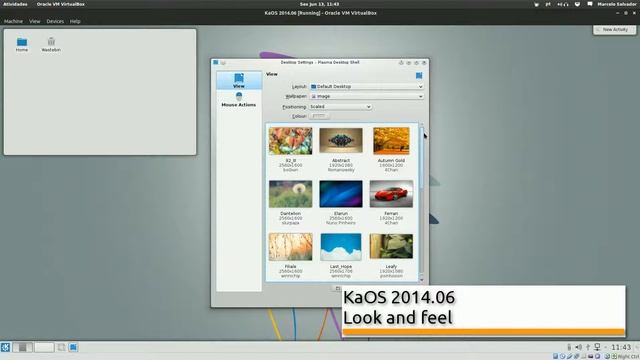Screen dimensions: 640x360
Task: Open the Positioning dropdown set to Scaled
Action: [340, 107]
